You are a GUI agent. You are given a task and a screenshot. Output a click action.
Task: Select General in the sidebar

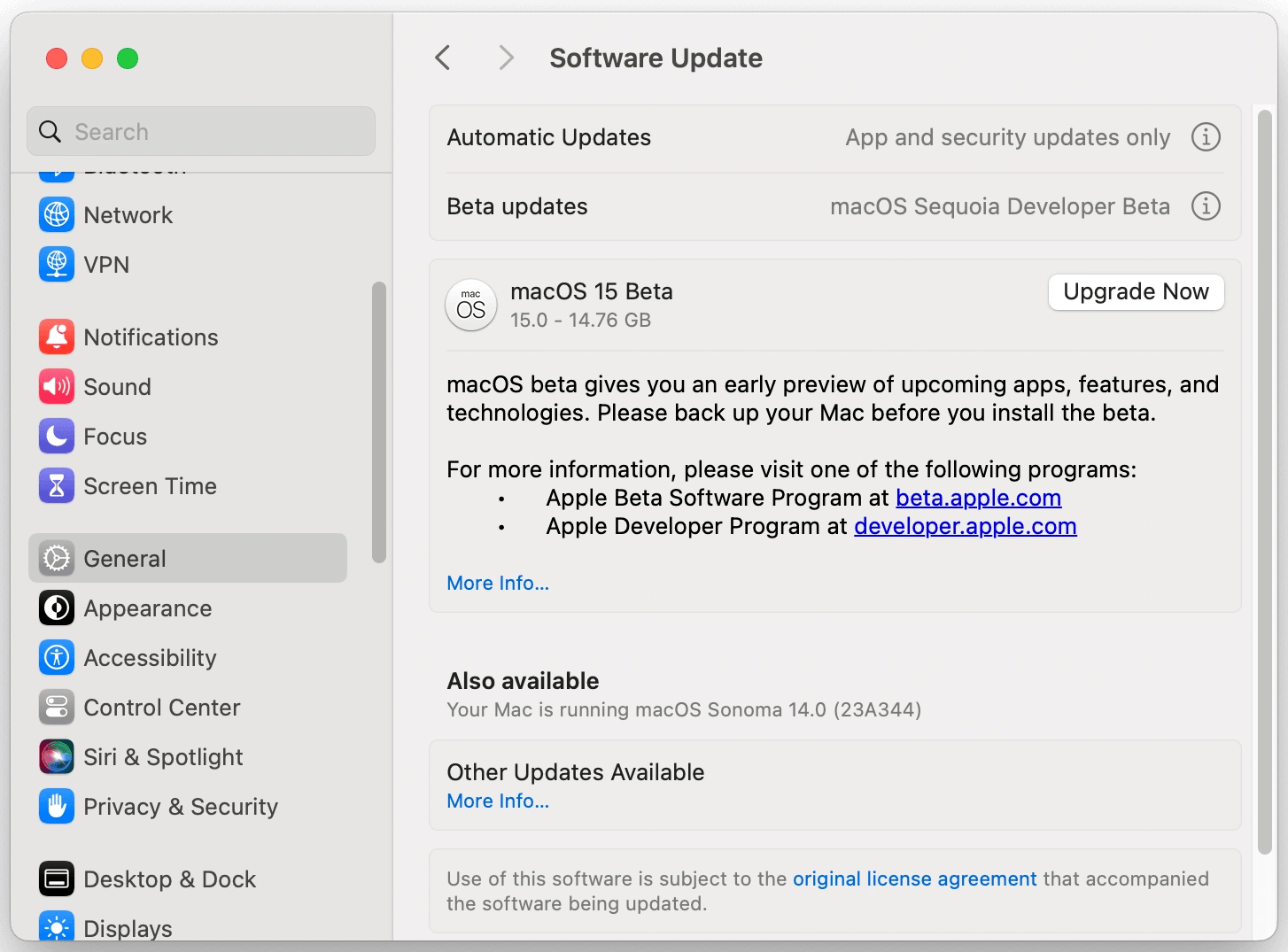(188, 558)
